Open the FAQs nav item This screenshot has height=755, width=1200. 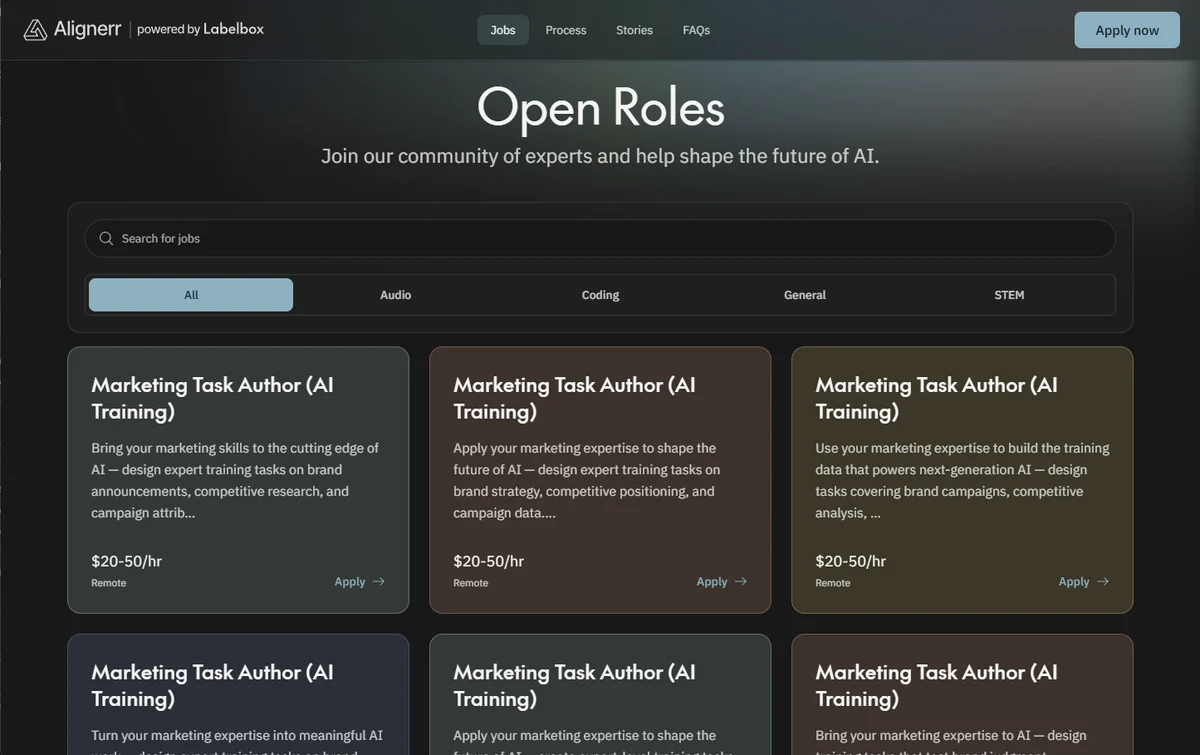click(x=696, y=30)
